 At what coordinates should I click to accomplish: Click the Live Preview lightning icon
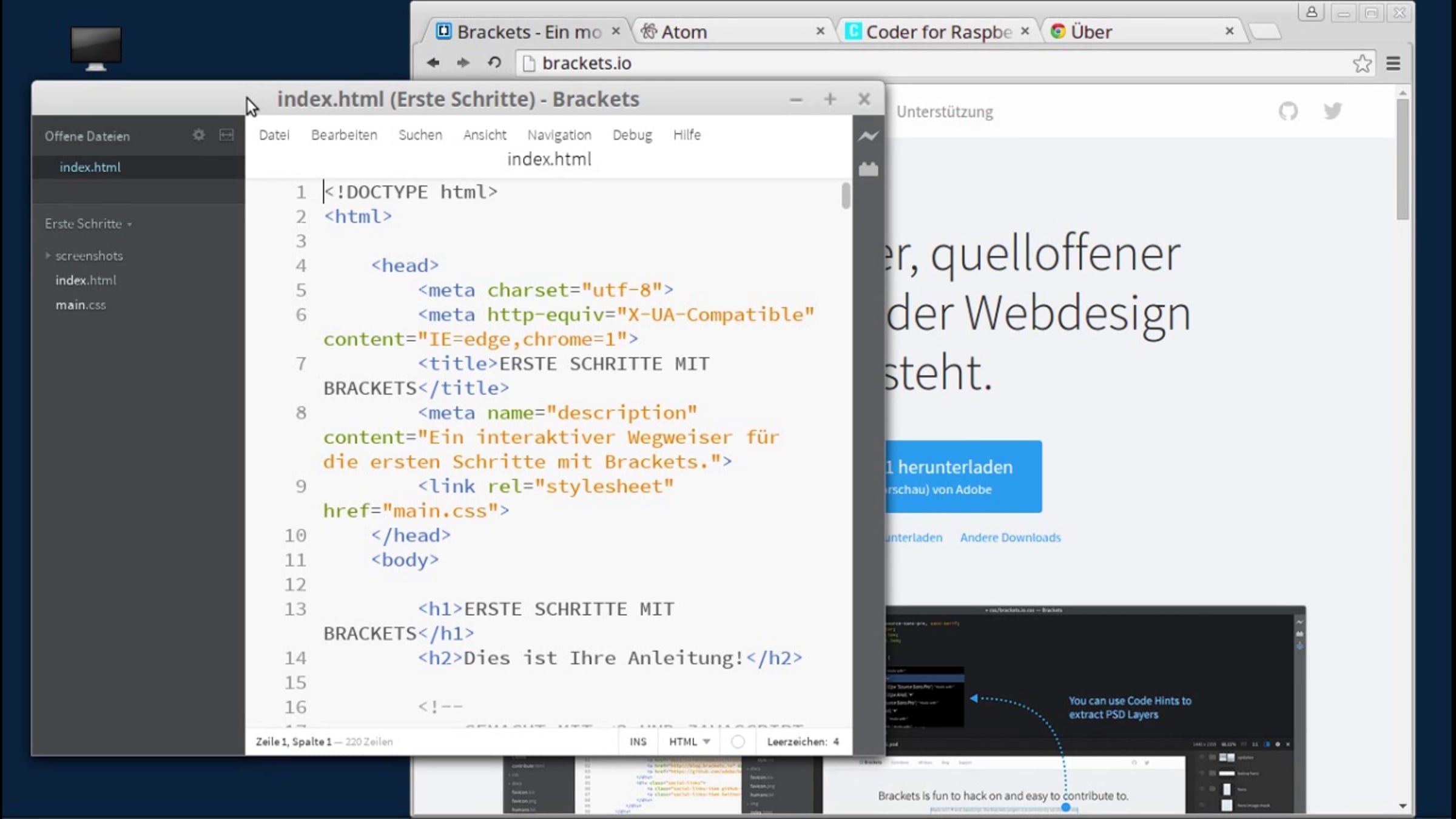[868, 136]
